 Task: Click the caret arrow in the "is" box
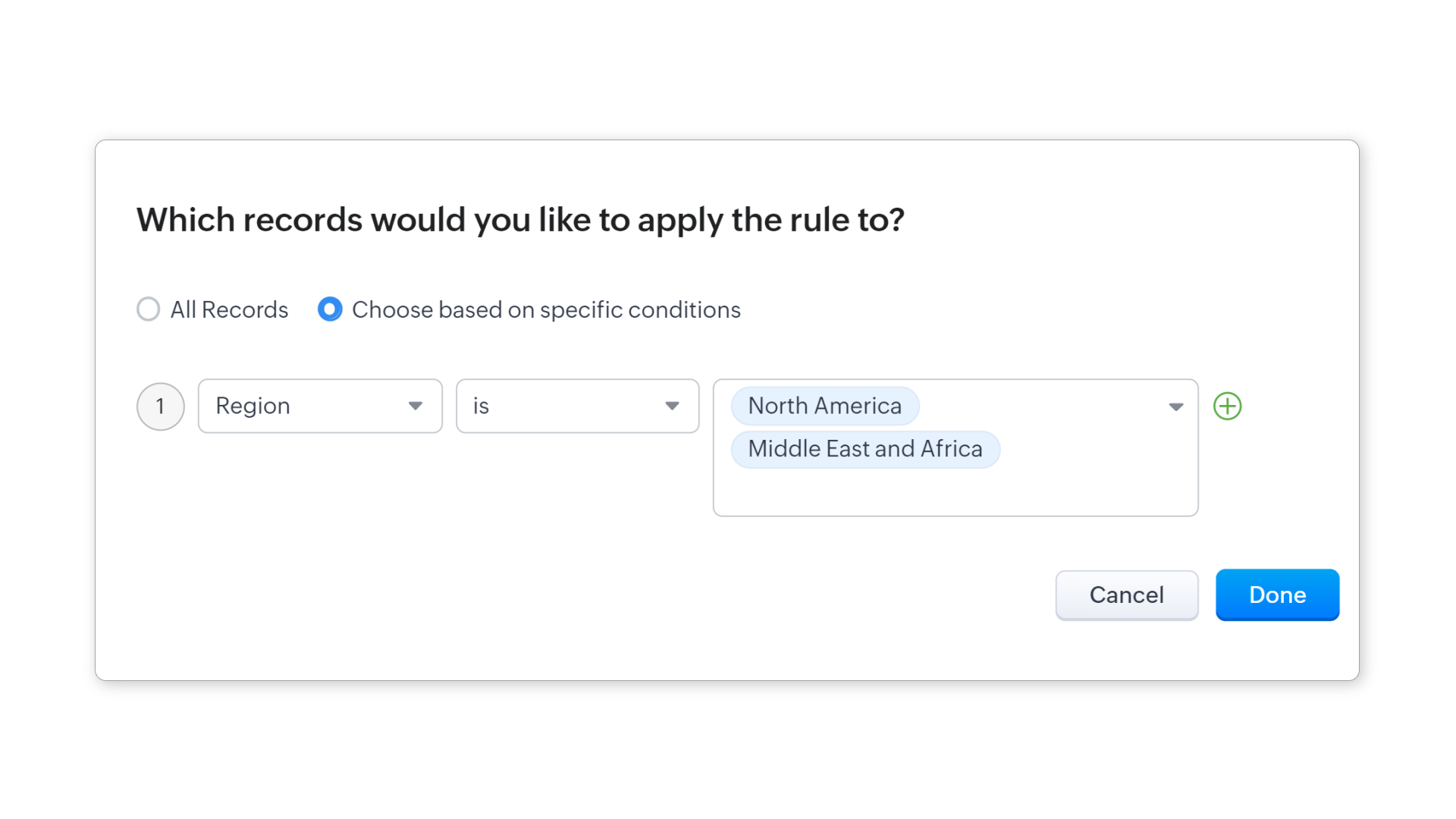tap(672, 406)
